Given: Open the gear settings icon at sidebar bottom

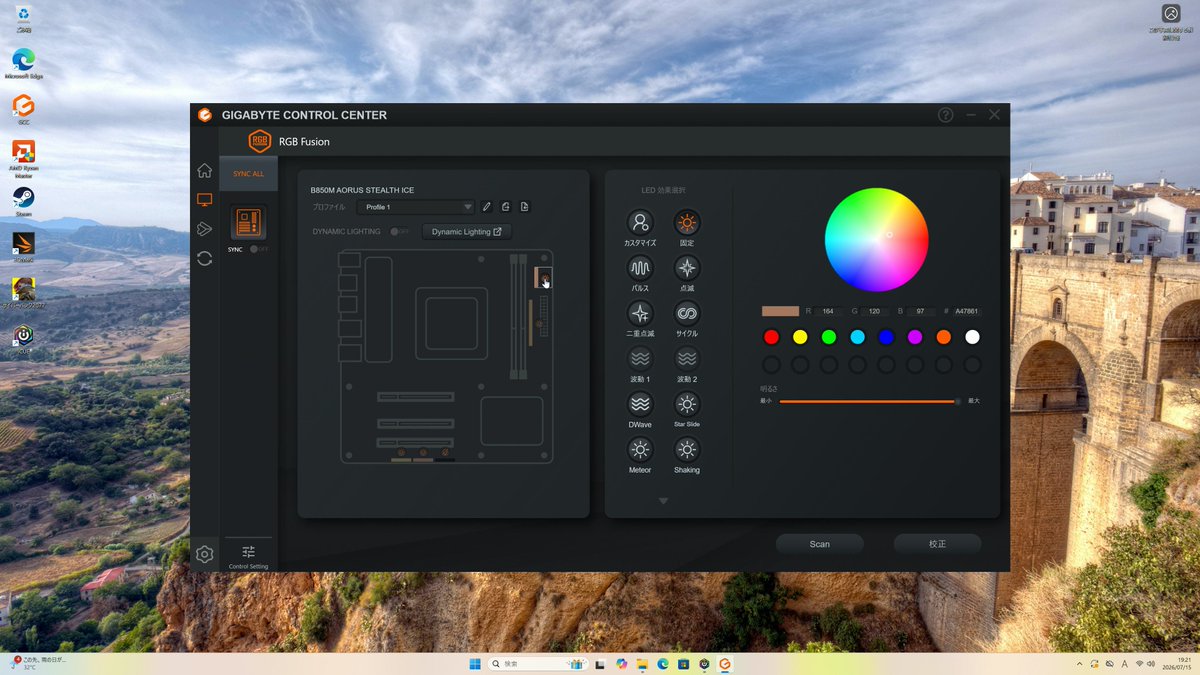Looking at the screenshot, I should point(204,554).
